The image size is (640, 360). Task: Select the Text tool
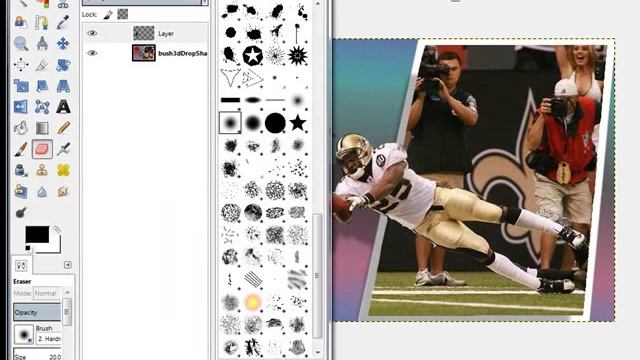click(63, 107)
